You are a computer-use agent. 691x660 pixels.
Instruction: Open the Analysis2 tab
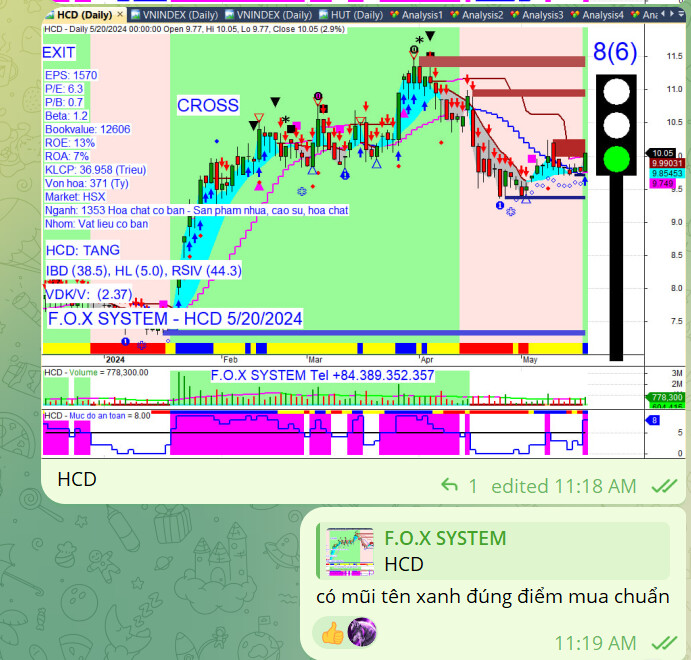(x=477, y=15)
